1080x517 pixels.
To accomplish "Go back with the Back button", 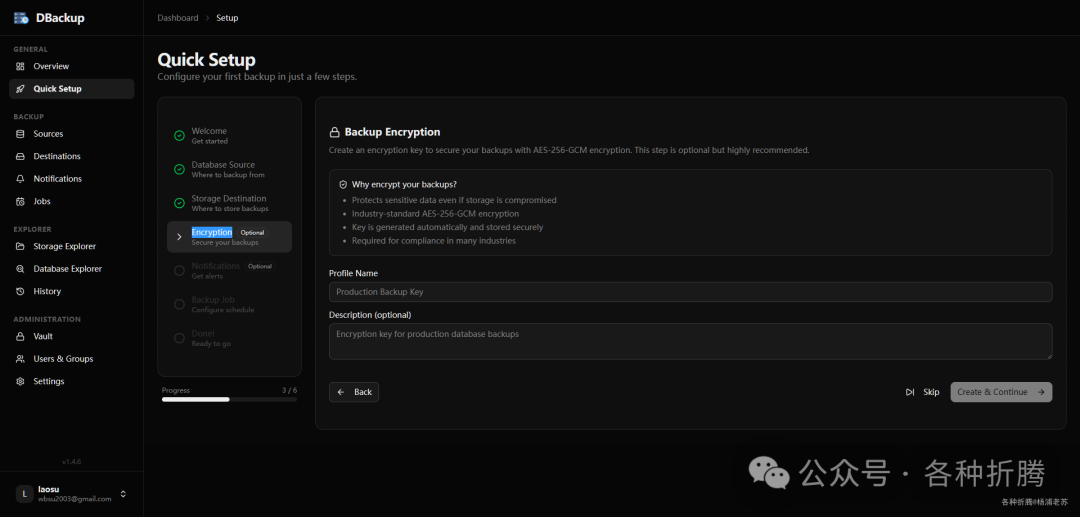I will tap(354, 392).
